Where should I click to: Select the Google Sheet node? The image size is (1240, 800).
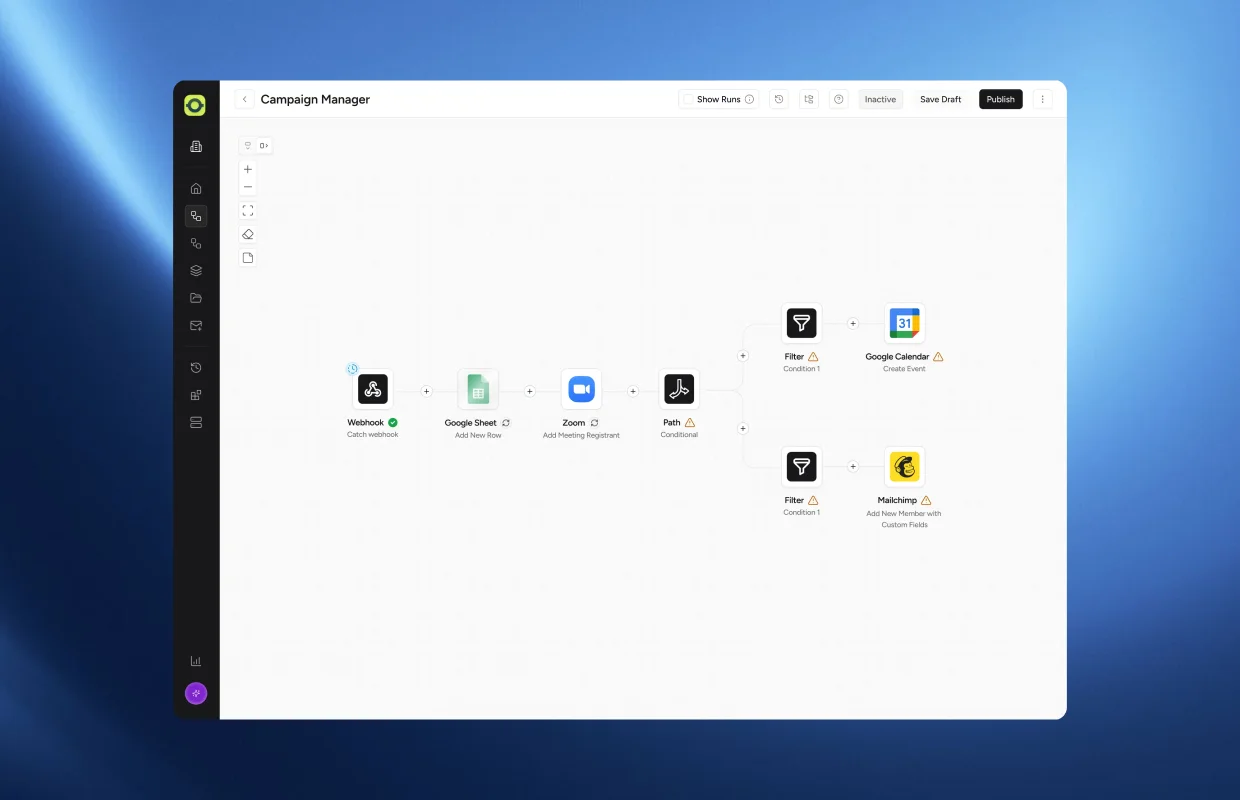click(478, 389)
